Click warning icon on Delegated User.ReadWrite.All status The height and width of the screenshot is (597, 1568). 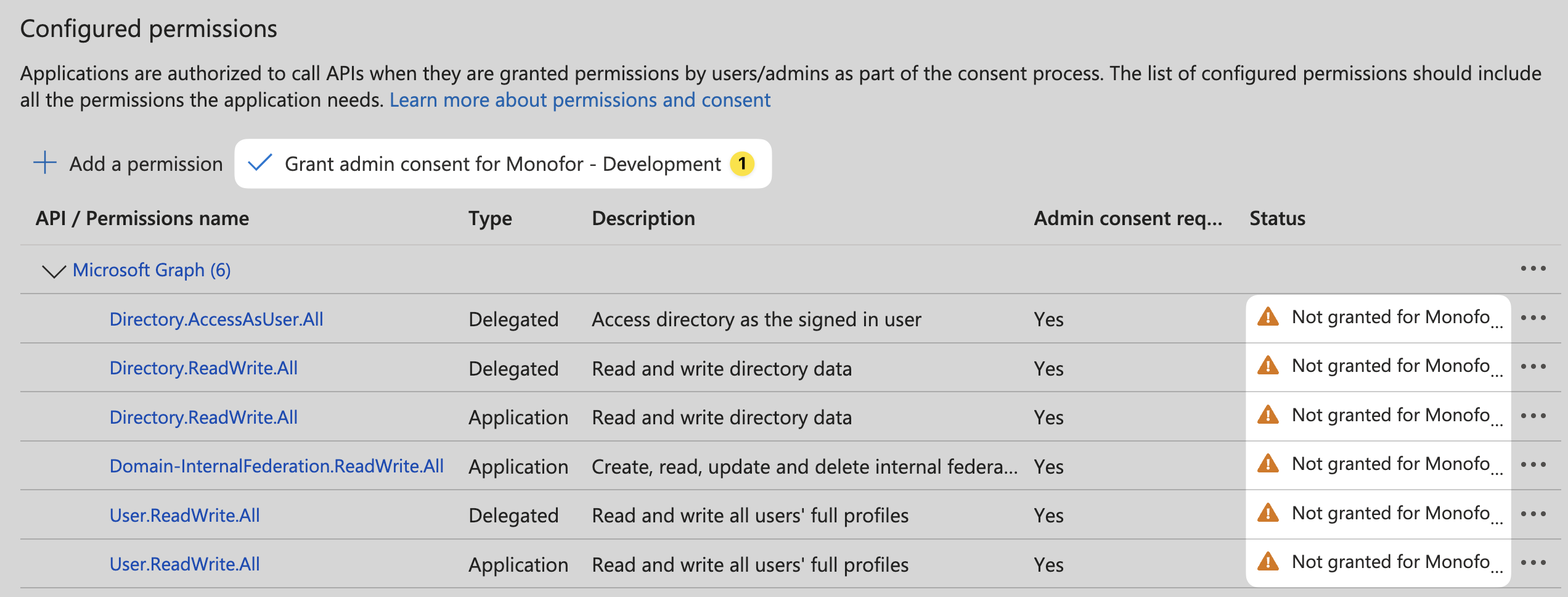pyautogui.click(x=1268, y=513)
